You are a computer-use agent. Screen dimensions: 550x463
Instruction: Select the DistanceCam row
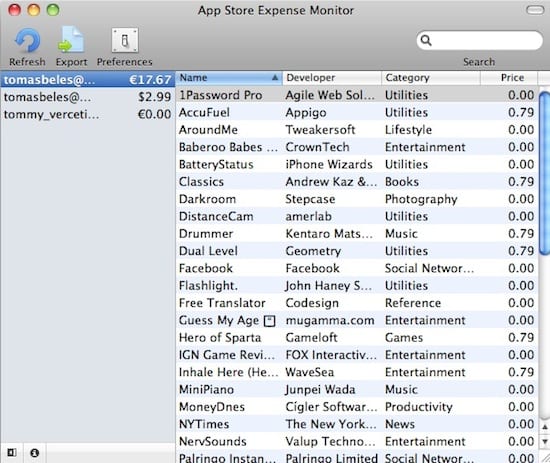tap(357, 216)
